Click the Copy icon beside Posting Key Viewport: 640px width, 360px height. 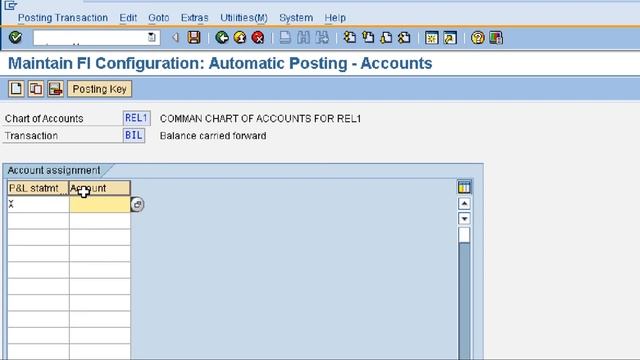pos(36,89)
